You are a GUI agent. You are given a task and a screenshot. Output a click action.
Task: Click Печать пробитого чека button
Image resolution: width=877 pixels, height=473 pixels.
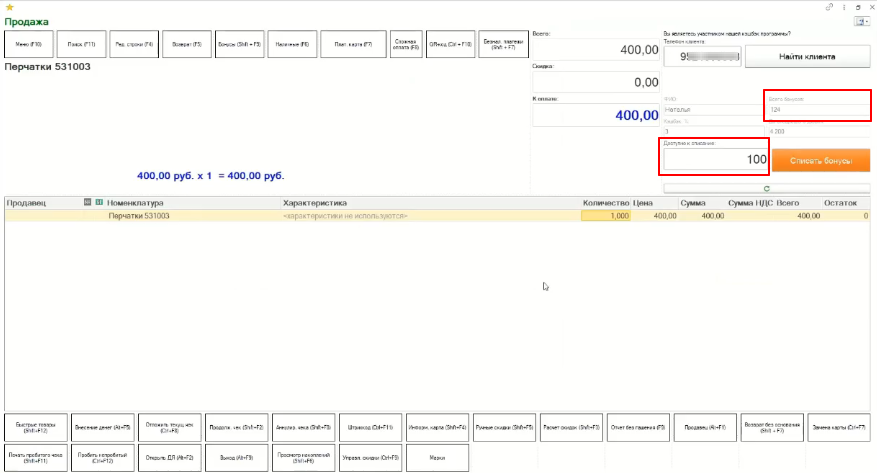click(36, 458)
